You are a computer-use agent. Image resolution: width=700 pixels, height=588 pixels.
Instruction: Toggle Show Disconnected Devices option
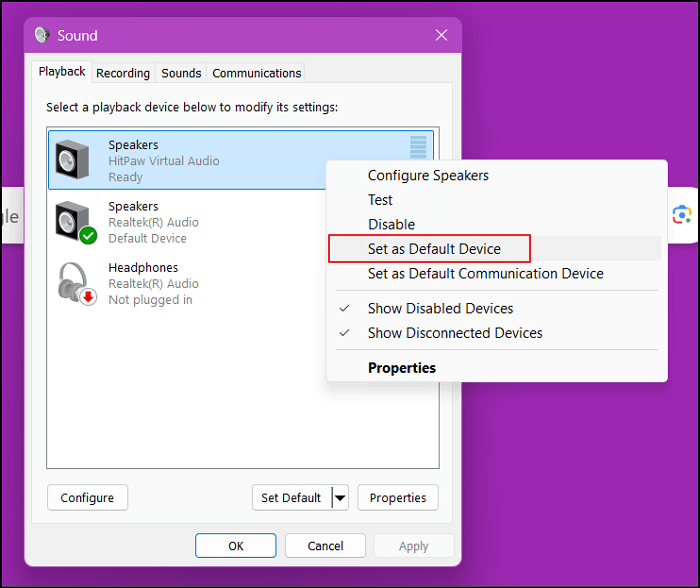[455, 333]
